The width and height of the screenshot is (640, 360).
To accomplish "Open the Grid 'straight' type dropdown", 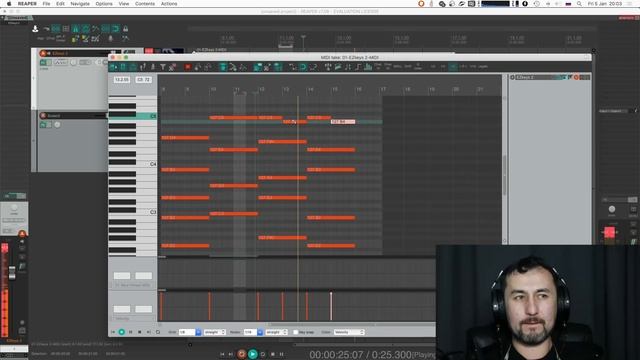I will [x=215, y=332].
